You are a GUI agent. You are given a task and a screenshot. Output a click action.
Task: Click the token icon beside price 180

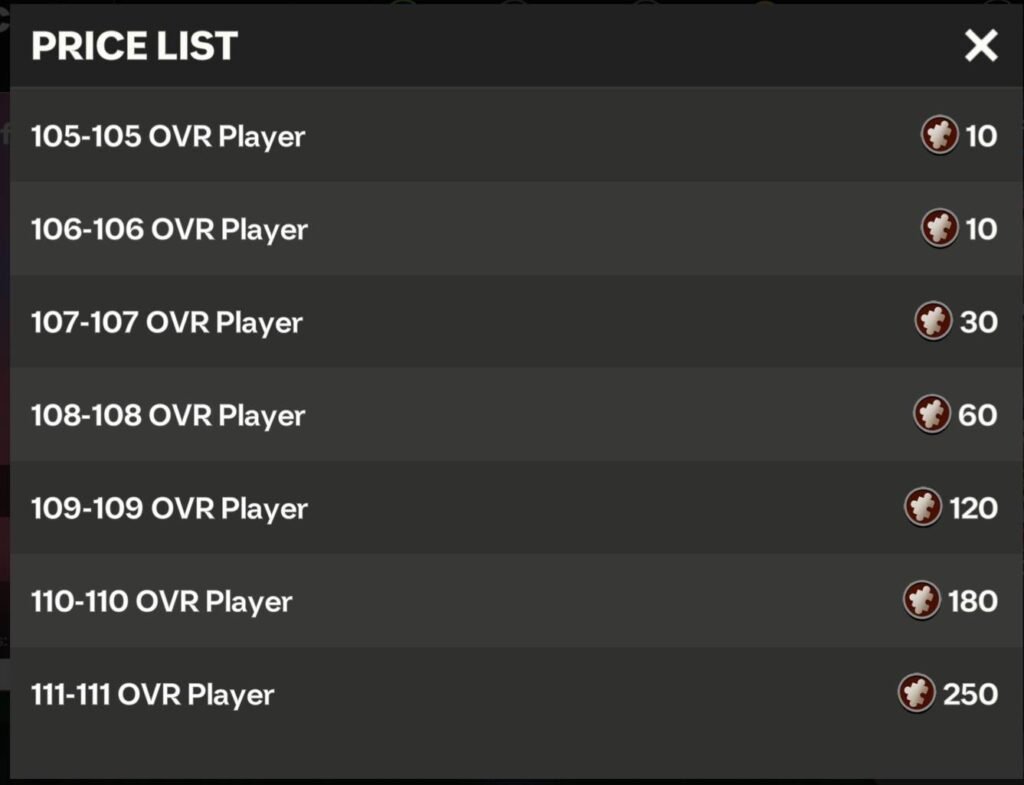click(921, 601)
